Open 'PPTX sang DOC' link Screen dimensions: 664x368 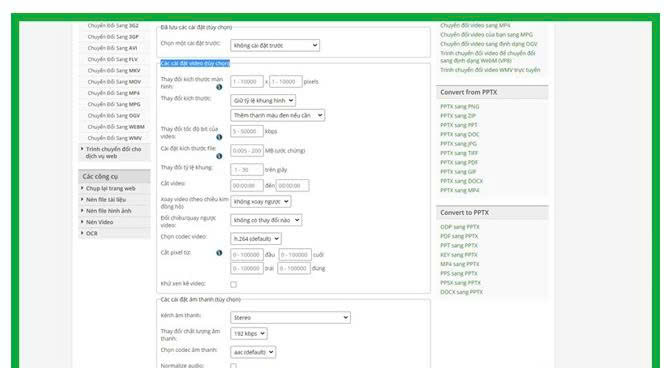pos(460,135)
